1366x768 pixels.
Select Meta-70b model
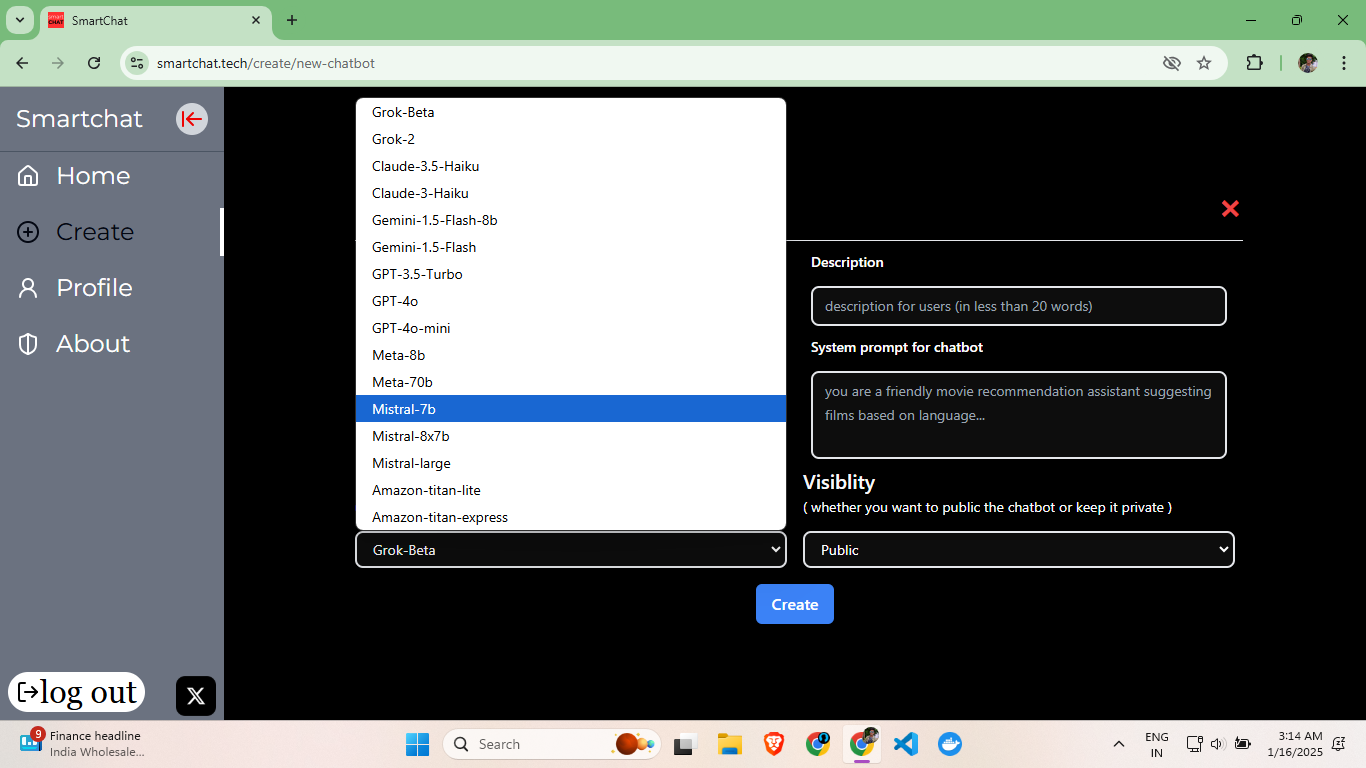click(x=571, y=382)
